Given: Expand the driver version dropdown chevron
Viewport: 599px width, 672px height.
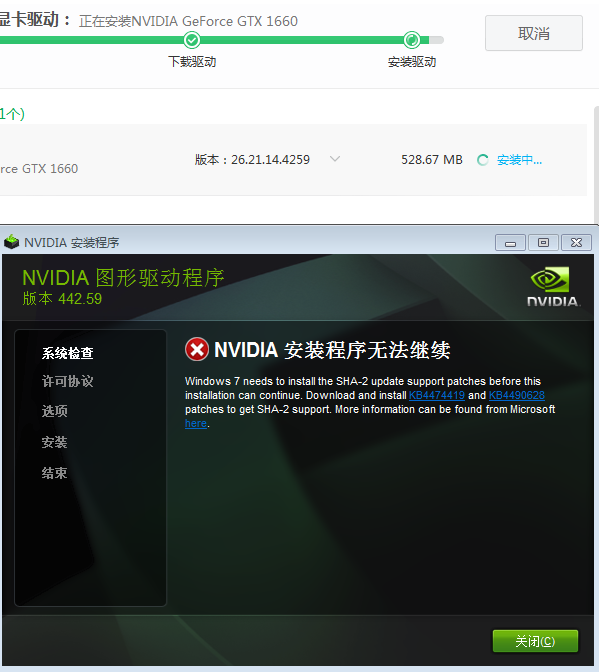Looking at the screenshot, I should [335, 159].
